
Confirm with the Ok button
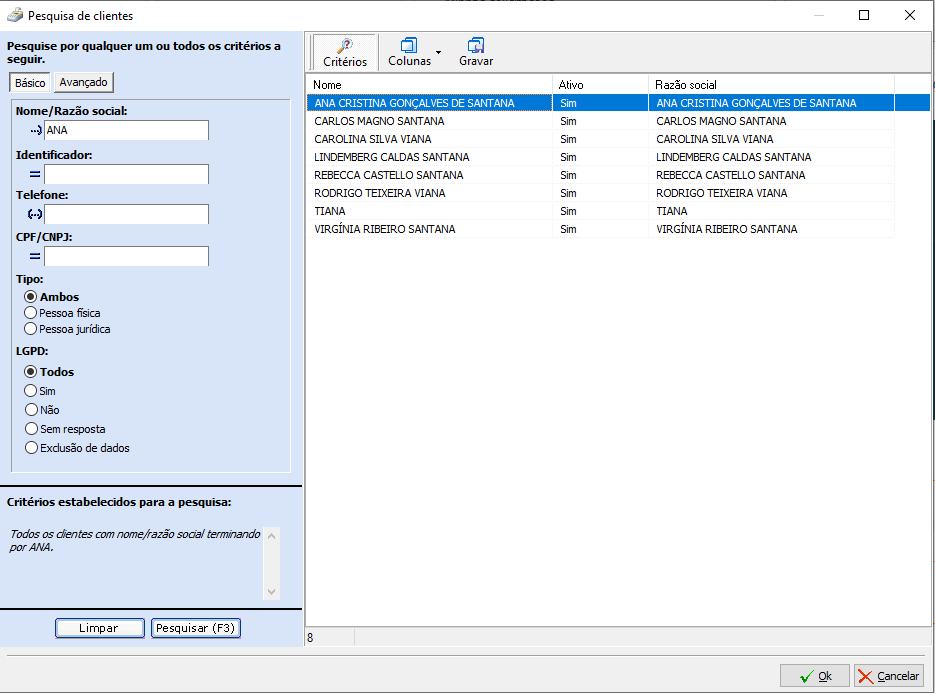(815, 676)
